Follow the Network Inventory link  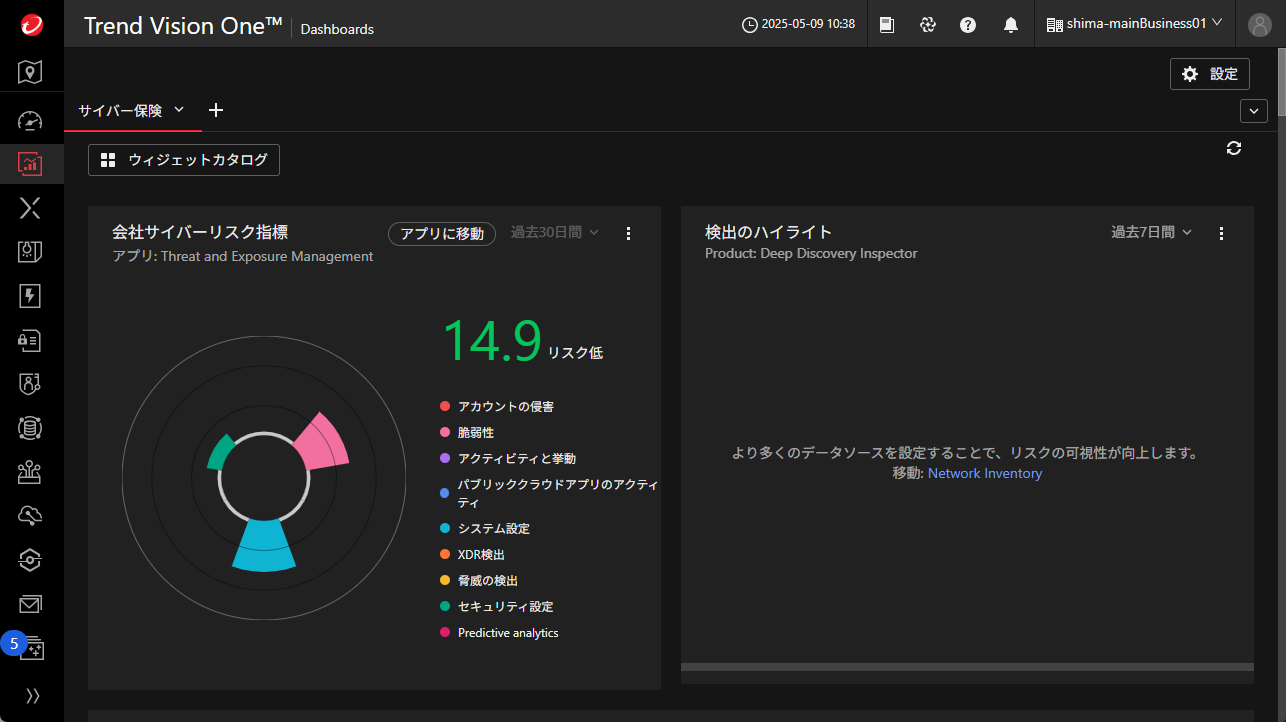tap(985, 474)
